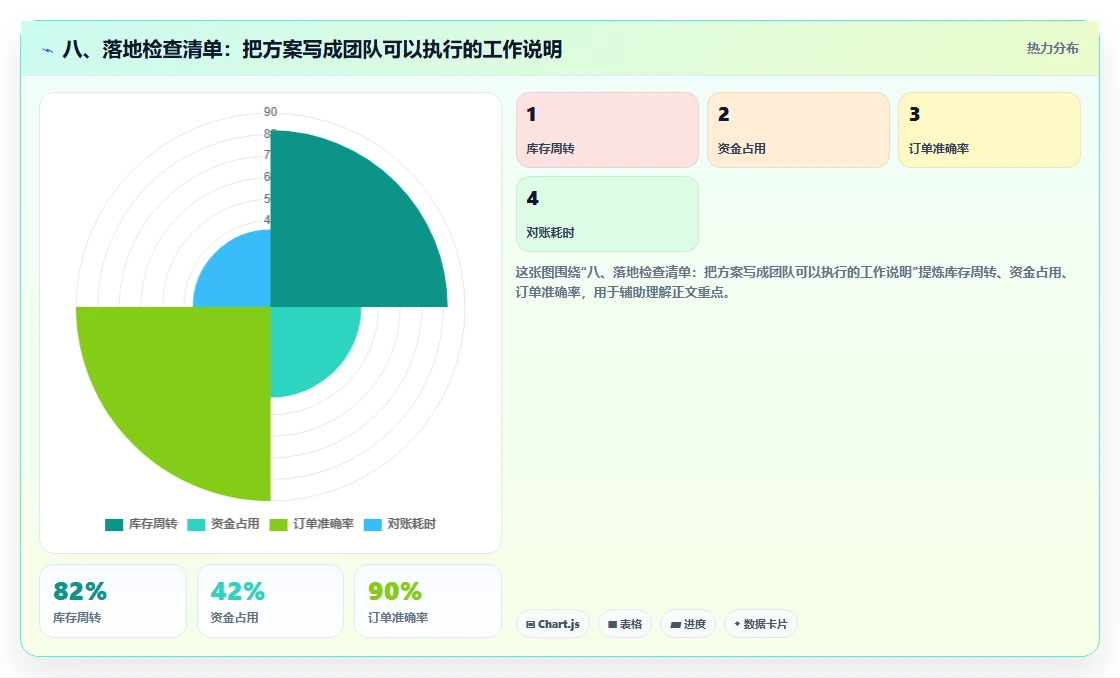Select card 1 库存周转
The image size is (1120, 678).
tap(607, 130)
